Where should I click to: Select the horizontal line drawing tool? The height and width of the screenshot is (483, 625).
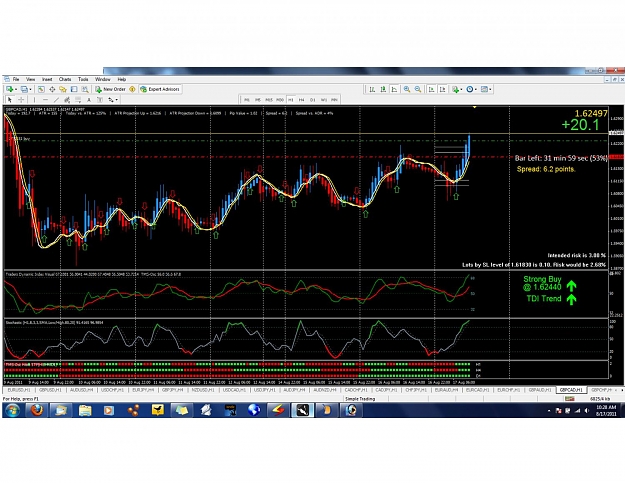(45, 100)
